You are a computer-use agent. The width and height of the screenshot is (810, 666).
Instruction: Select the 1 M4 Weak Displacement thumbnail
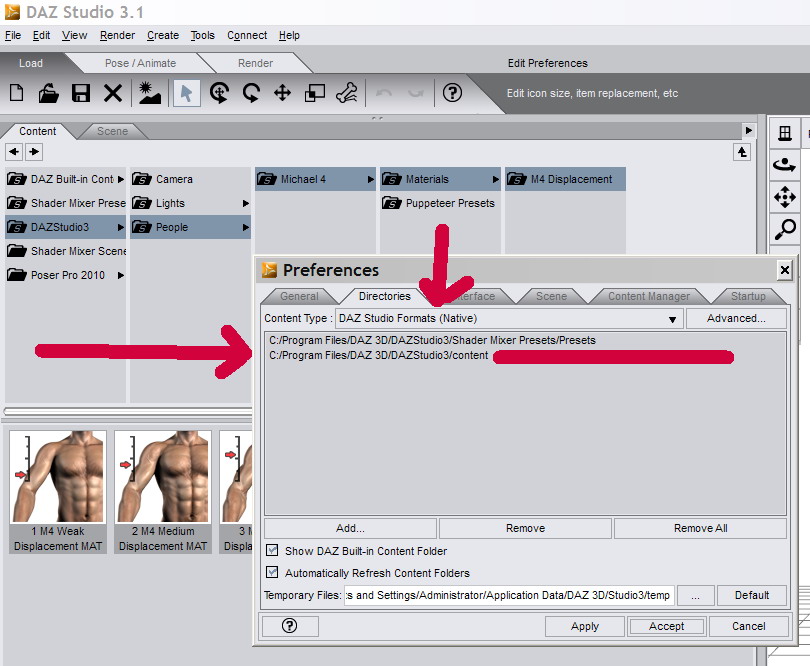tap(58, 491)
